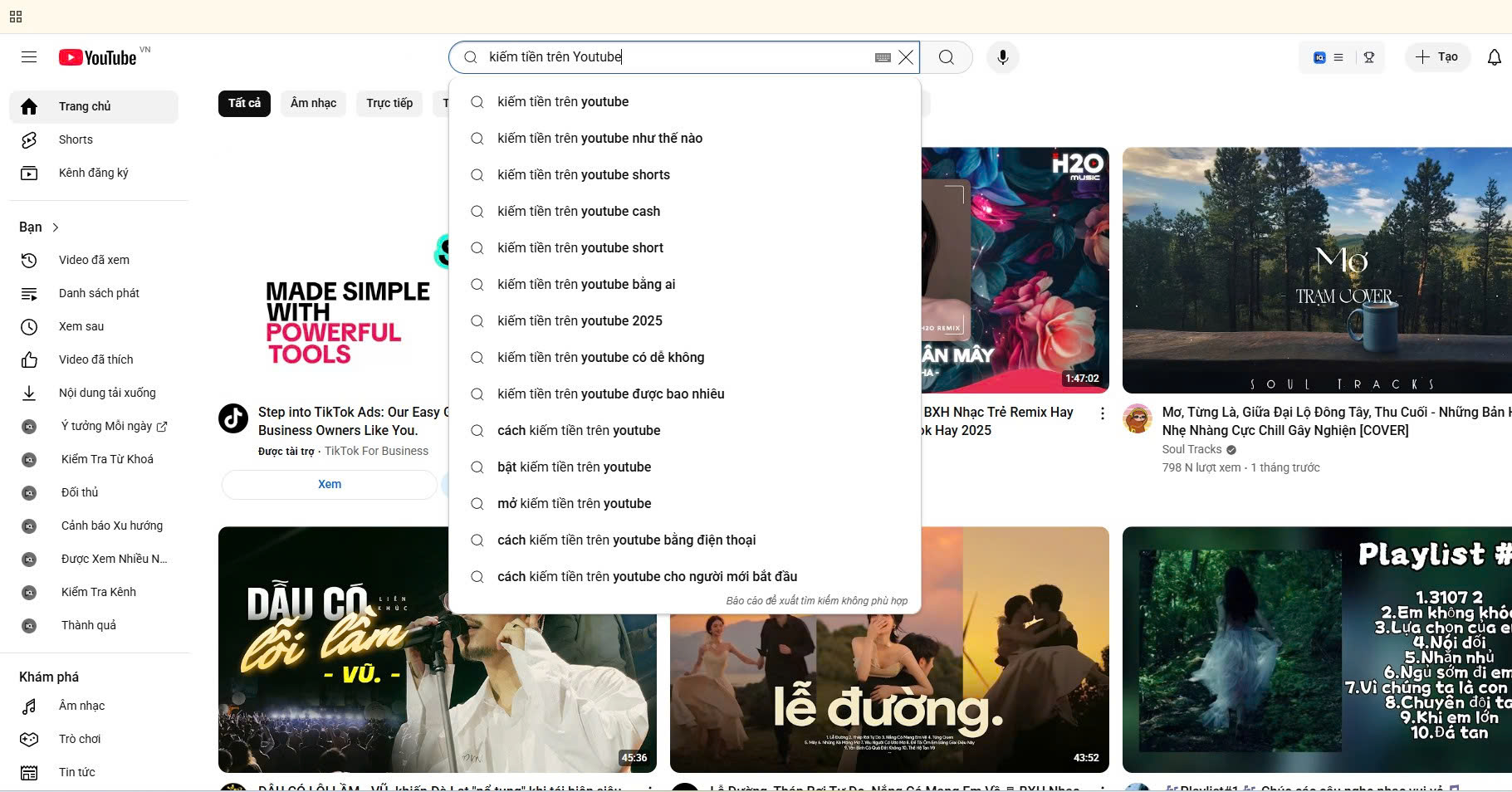Viewport: 1512px width, 792px height.
Task: Open the TikTok ad image 'Made Simple With Powerful Tools'
Action: point(334,271)
